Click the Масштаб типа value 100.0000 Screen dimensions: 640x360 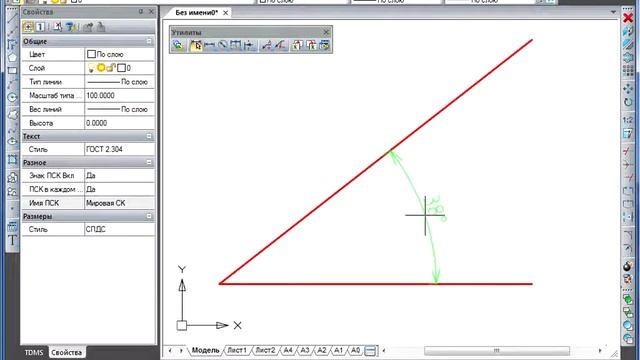tap(120, 96)
